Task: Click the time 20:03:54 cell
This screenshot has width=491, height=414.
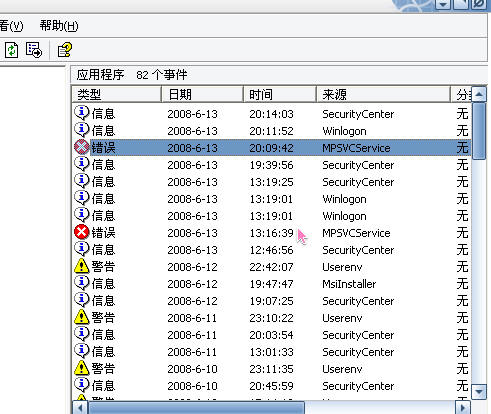Action: [x=271, y=335]
